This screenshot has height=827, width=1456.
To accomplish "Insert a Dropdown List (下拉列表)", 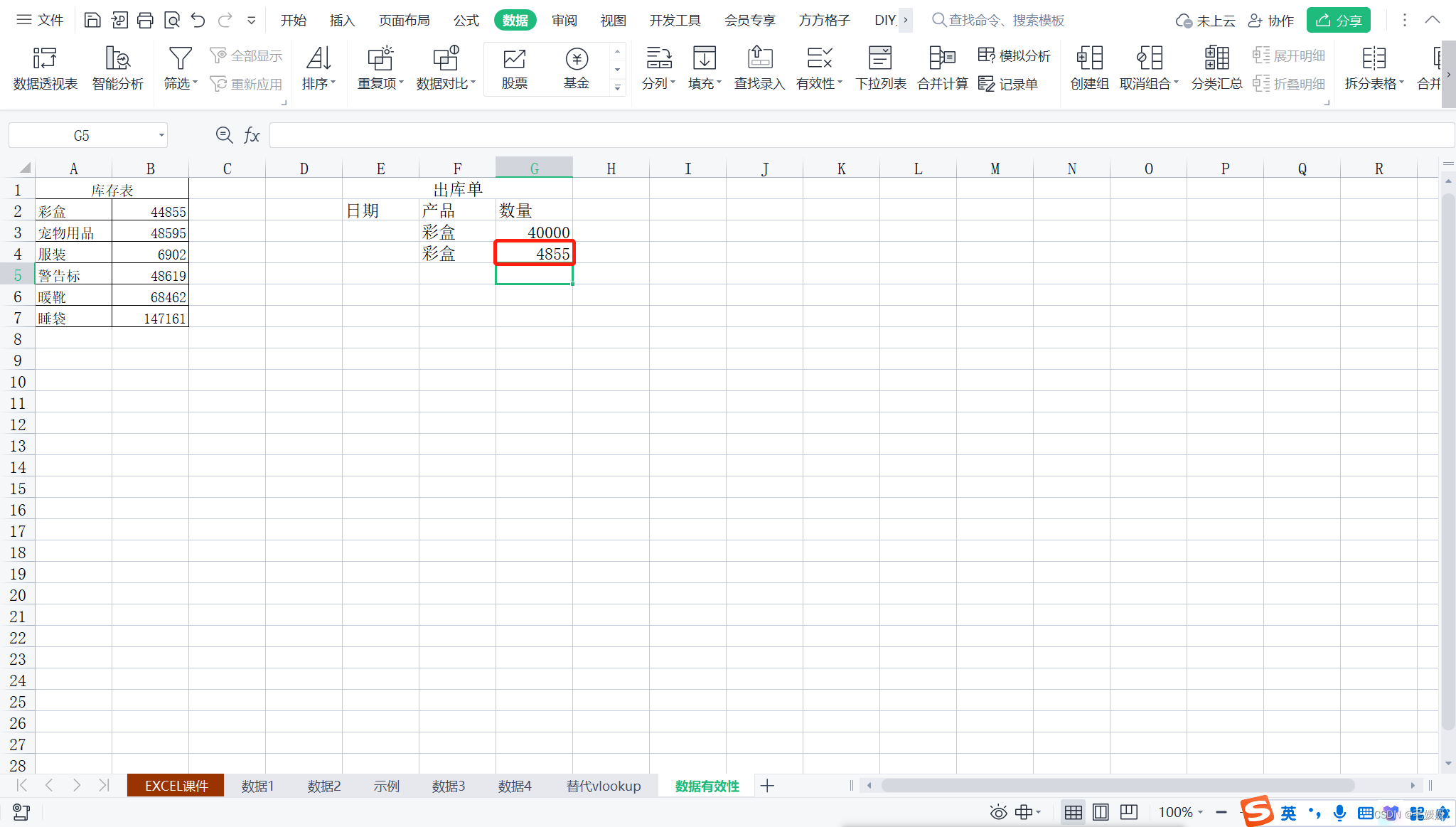I will point(881,68).
